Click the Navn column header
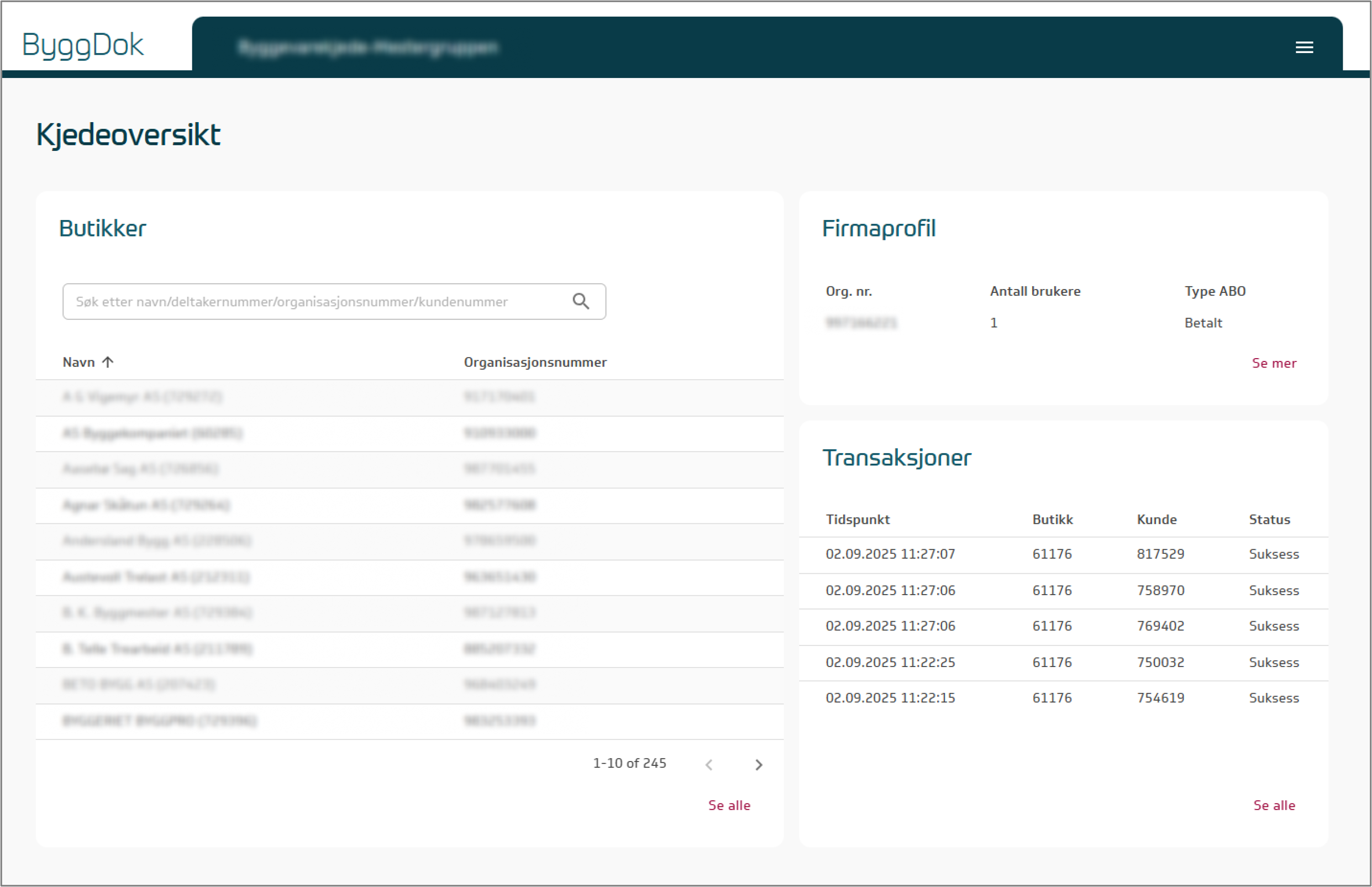 [x=79, y=363]
